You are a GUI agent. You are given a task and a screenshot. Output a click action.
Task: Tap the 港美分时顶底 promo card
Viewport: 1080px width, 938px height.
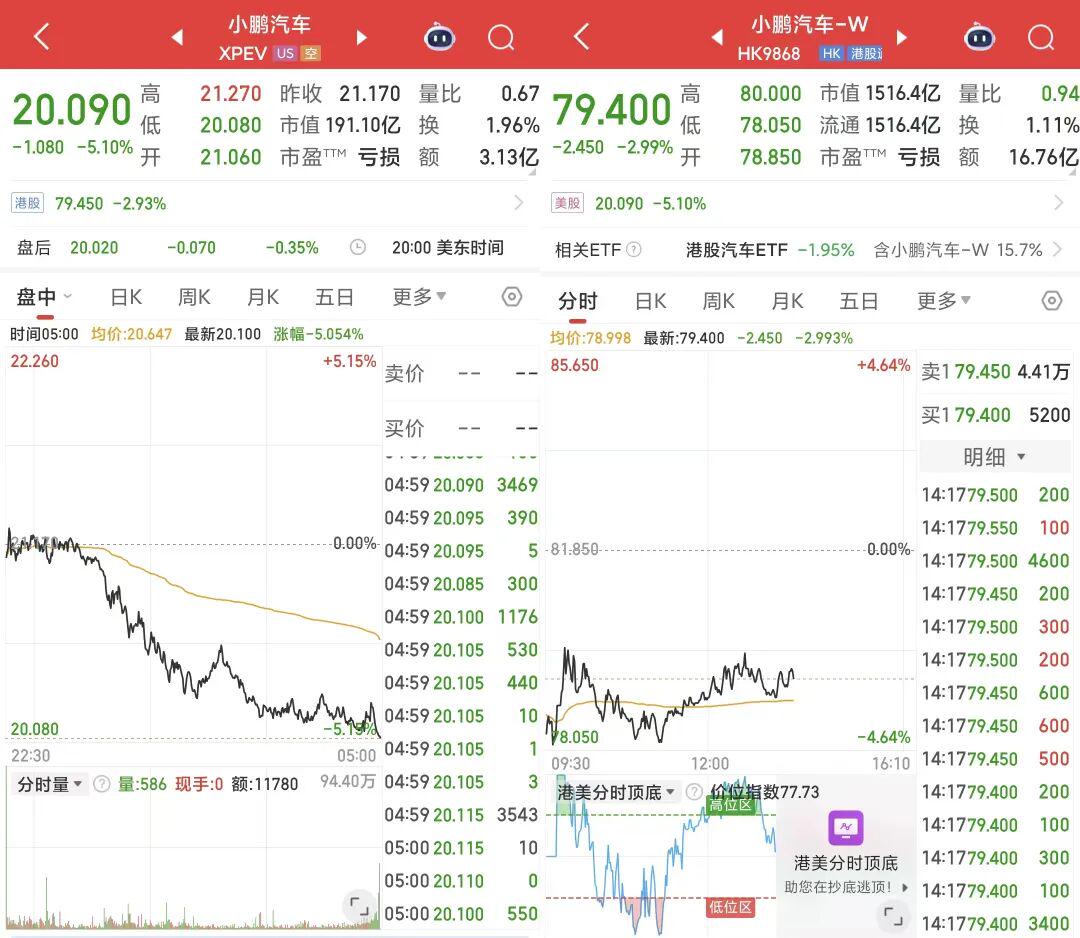(x=845, y=848)
